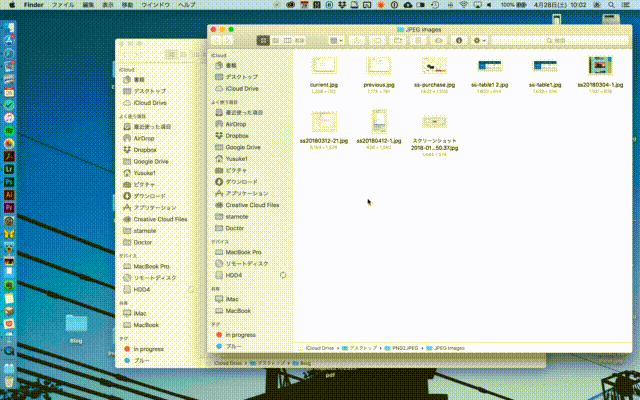Open the ファイル menu in menu bar
The height and width of the screenshot is (400, 640).
point(61,5)
